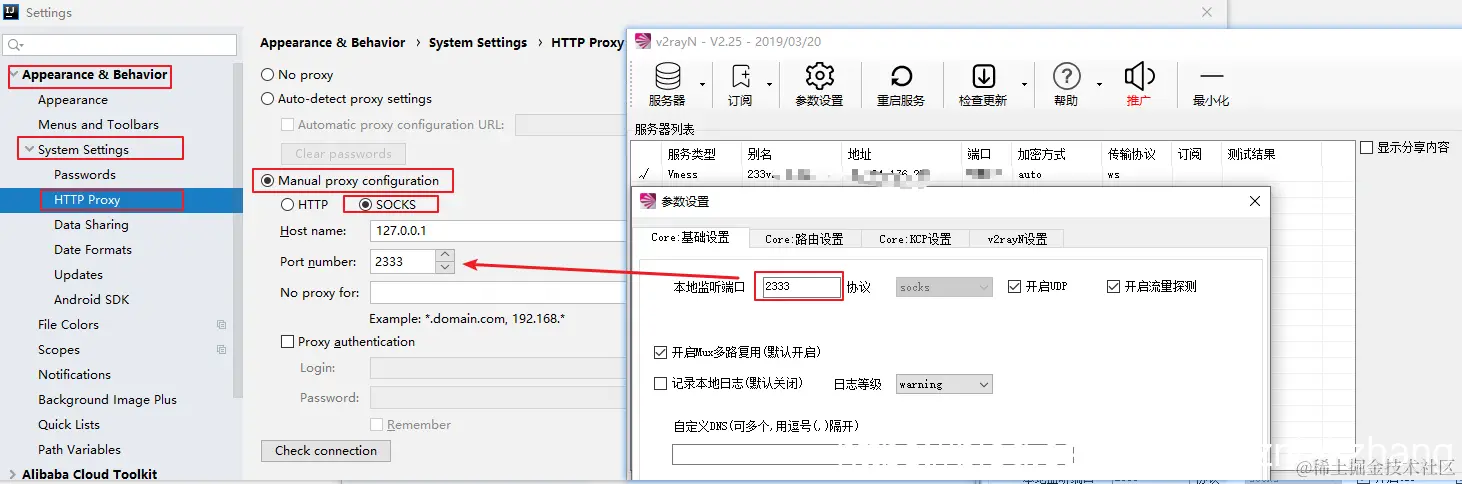Screen dimensions: 1462x484
Task: Click the File Colors project-level icon
Action: coord(222,324)
